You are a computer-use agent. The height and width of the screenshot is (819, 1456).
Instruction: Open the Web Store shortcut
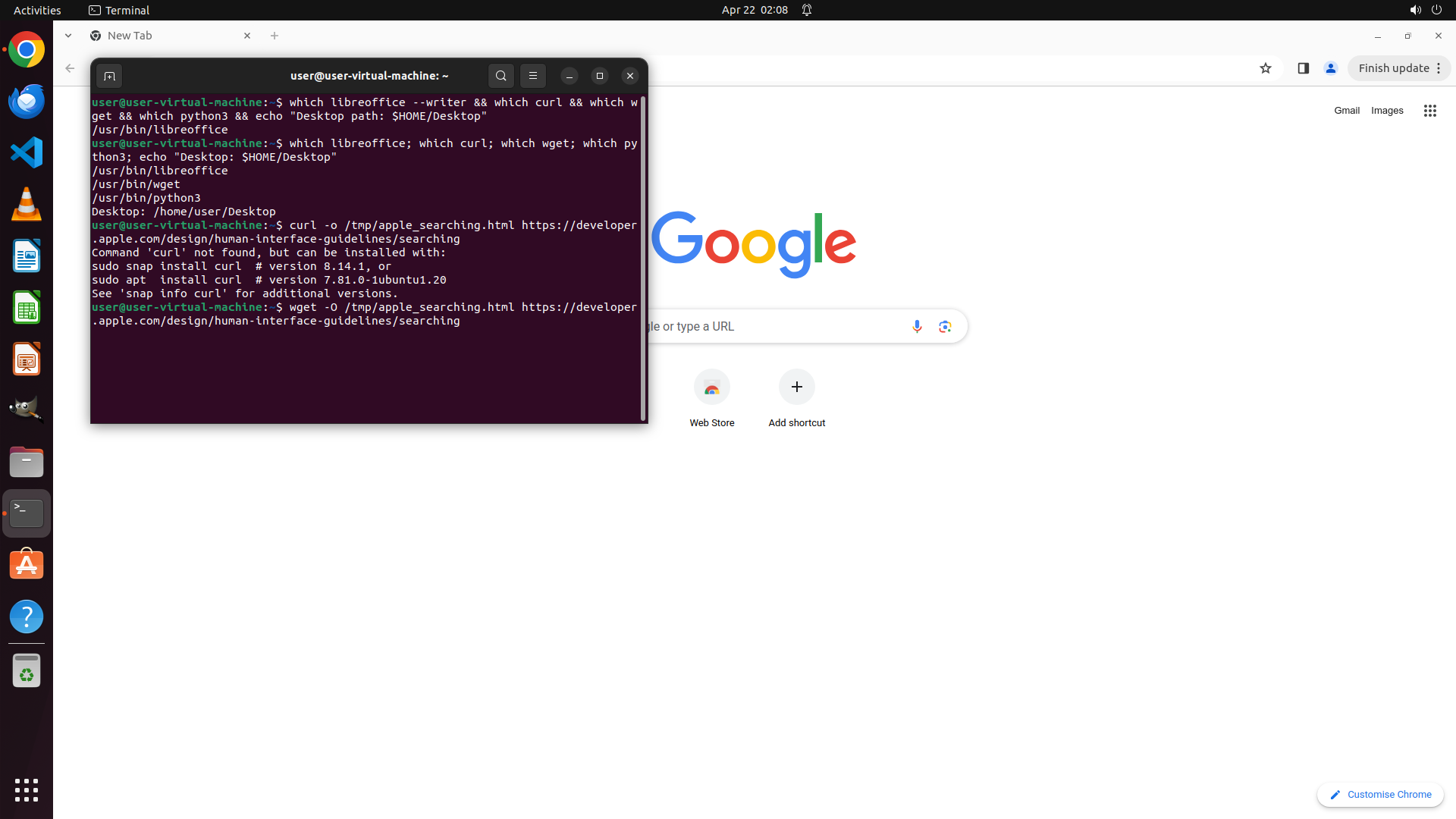(711, 388)
